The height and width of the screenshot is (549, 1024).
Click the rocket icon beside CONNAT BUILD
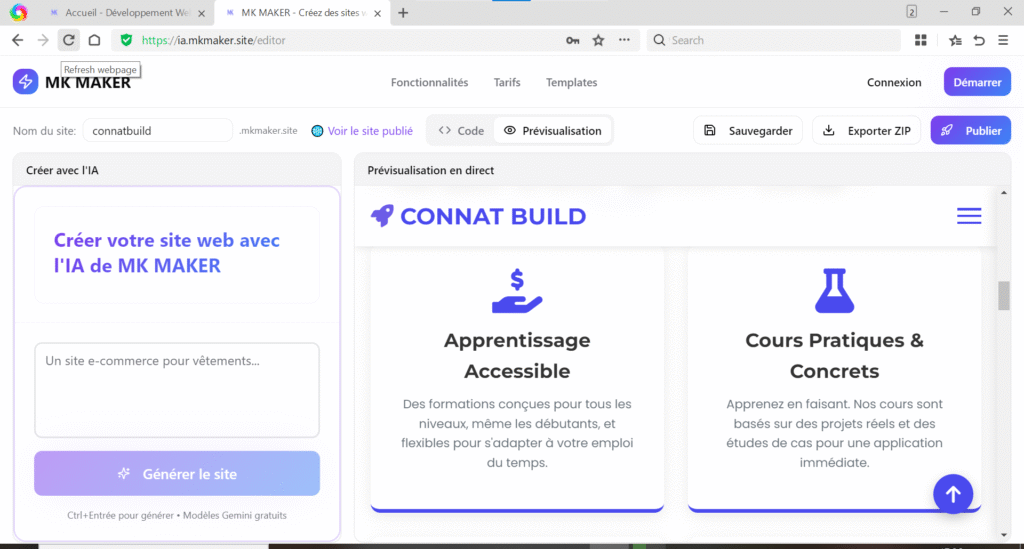(x=381, y=216)
